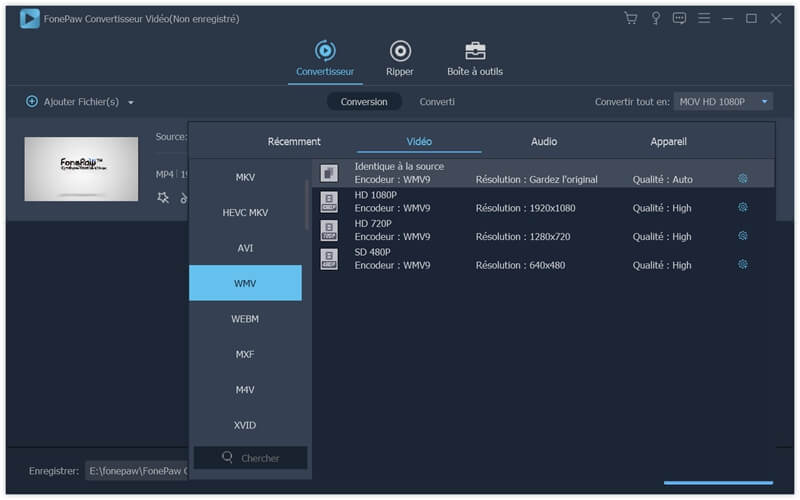Click the FonePaw app logo
The height and width of the screenshot is (500, 800).
click(30, 19)
